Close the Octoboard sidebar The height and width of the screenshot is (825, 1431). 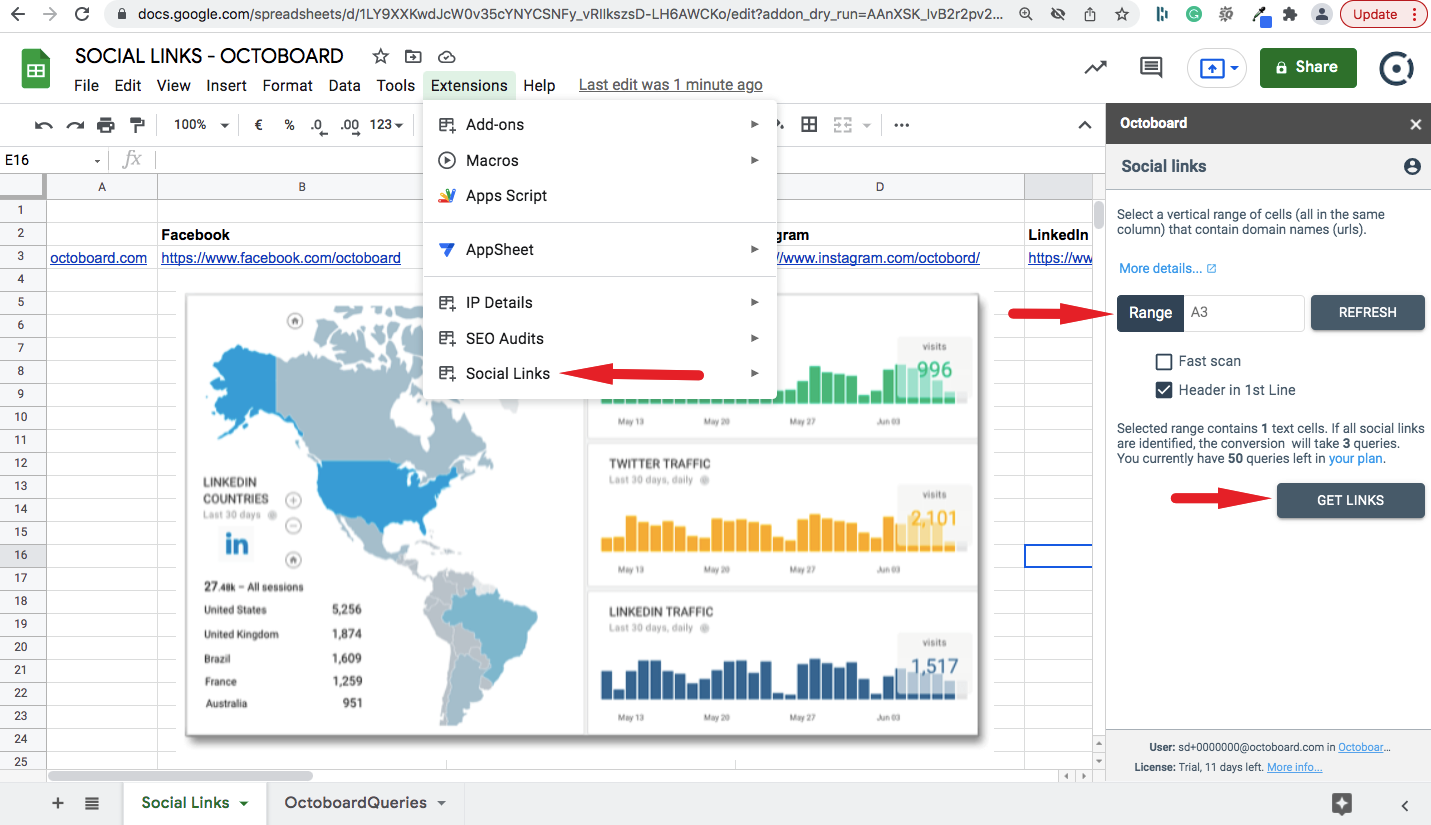point(1415,124)
